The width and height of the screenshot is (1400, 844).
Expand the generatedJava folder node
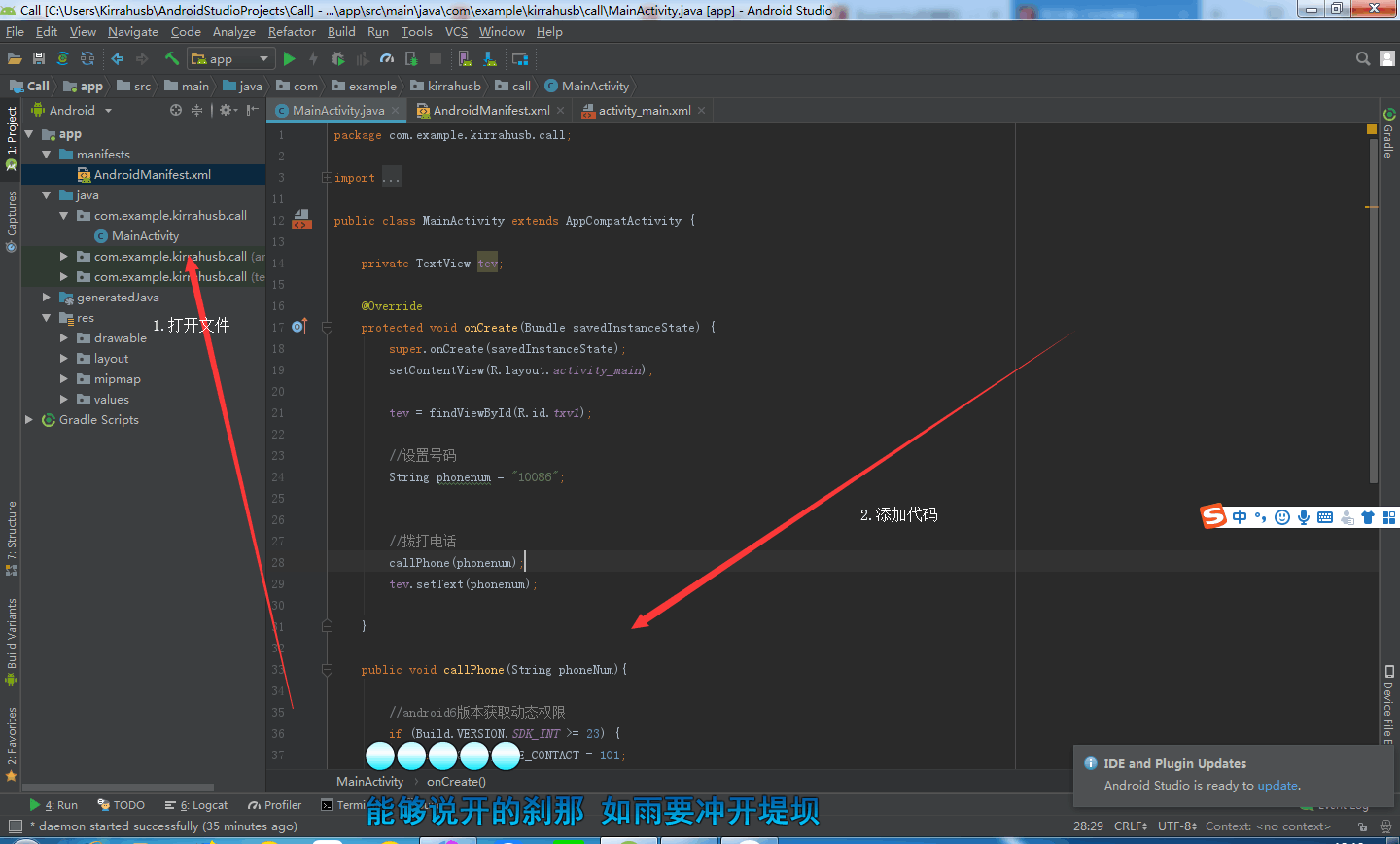[47, 298]
